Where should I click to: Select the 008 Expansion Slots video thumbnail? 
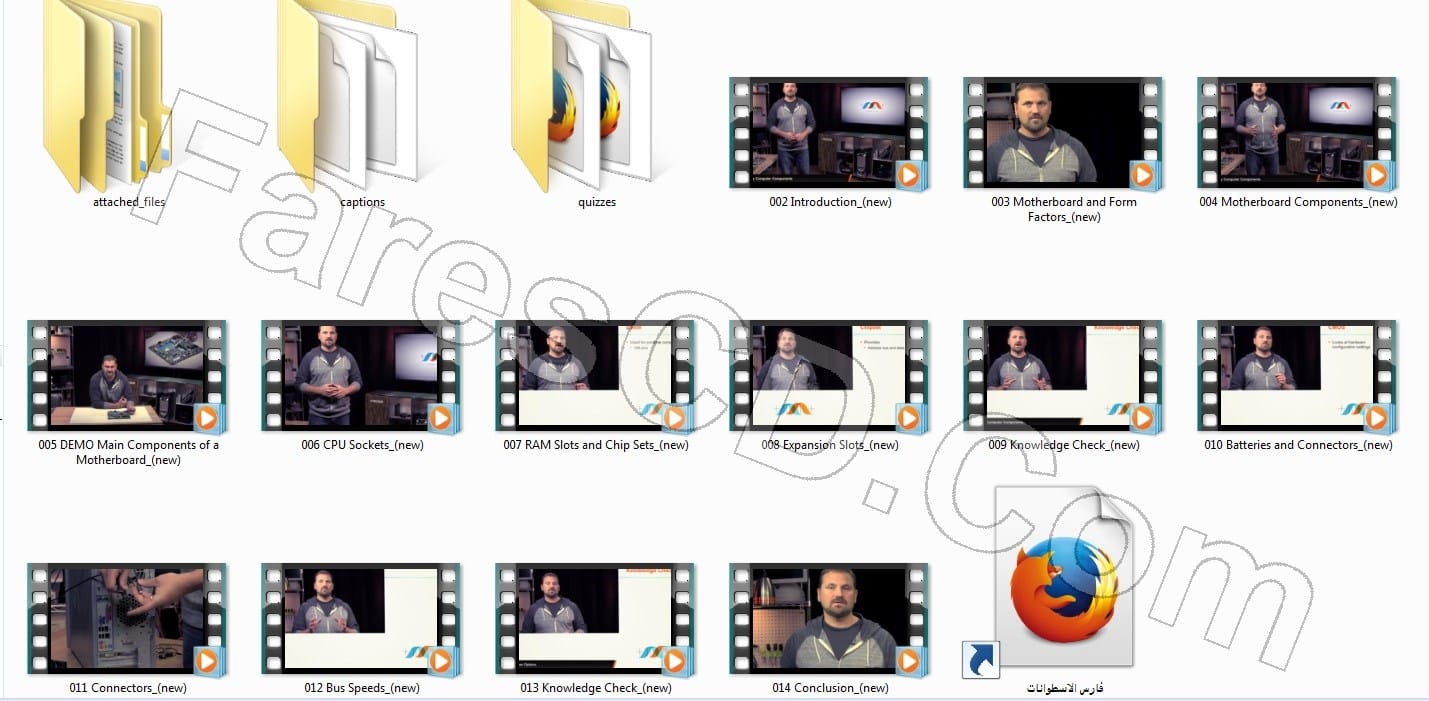[830, 377]
